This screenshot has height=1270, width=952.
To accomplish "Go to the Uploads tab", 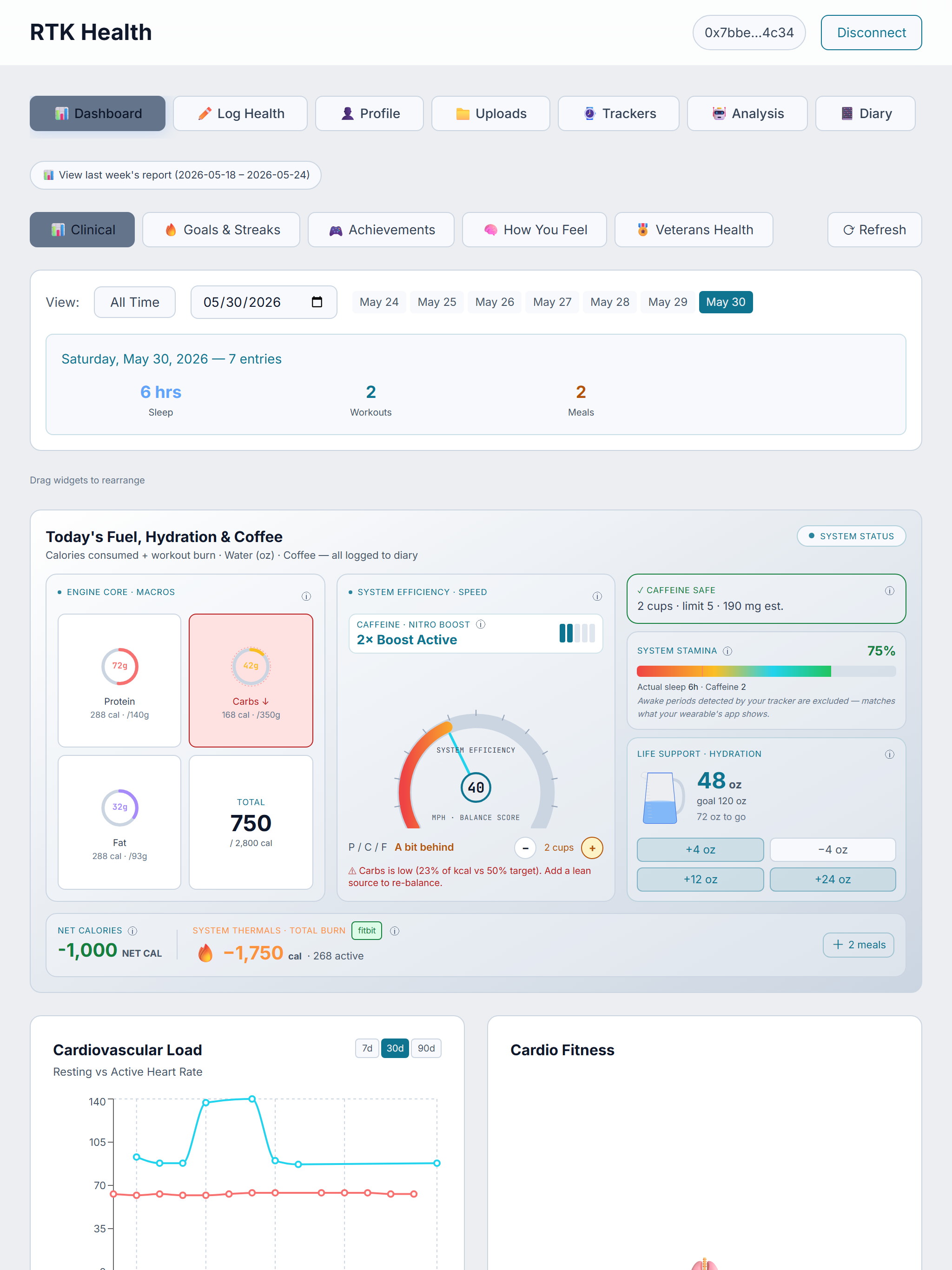I will pos(490,114).
